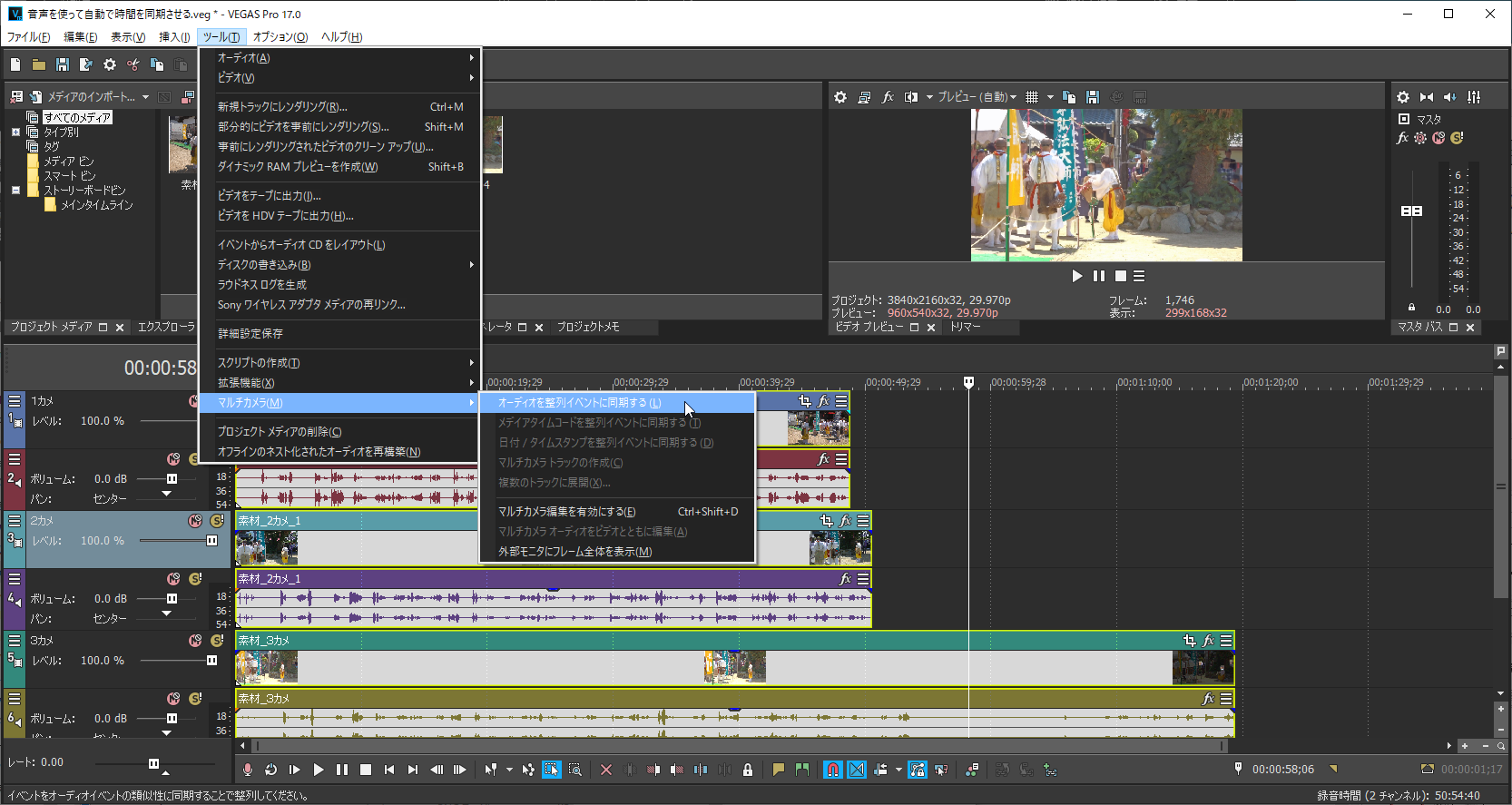
Task: Toggle loop playback in transport bar
Action: click(270, 770)
